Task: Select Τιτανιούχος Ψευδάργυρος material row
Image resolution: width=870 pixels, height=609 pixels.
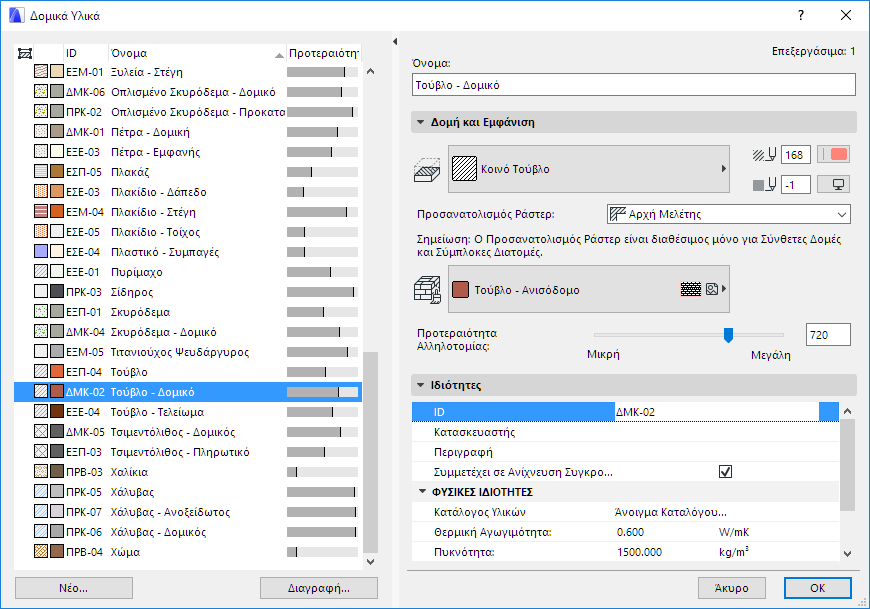Action: (188, 352)
